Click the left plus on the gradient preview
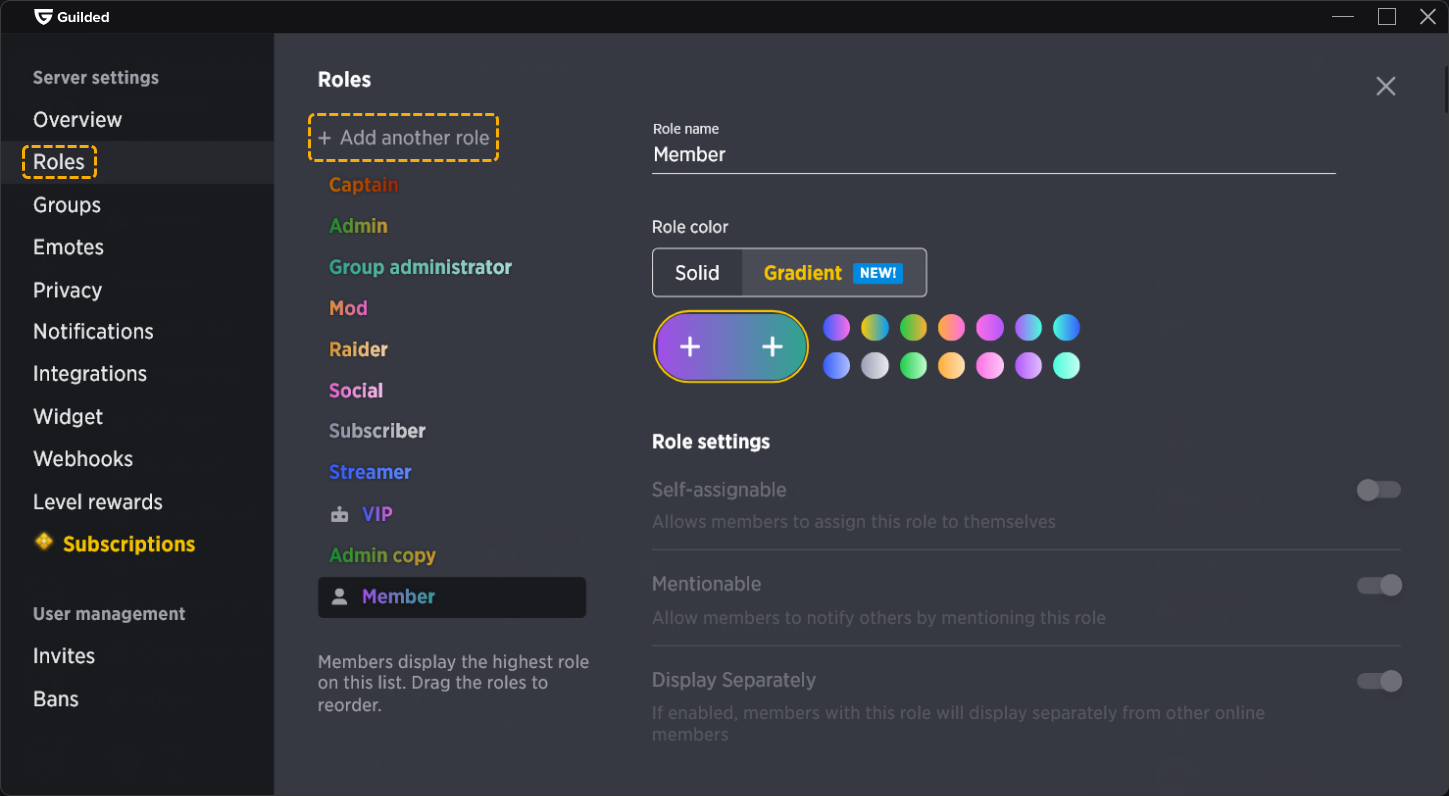1449x796 pixels. [x=689, y=346]
